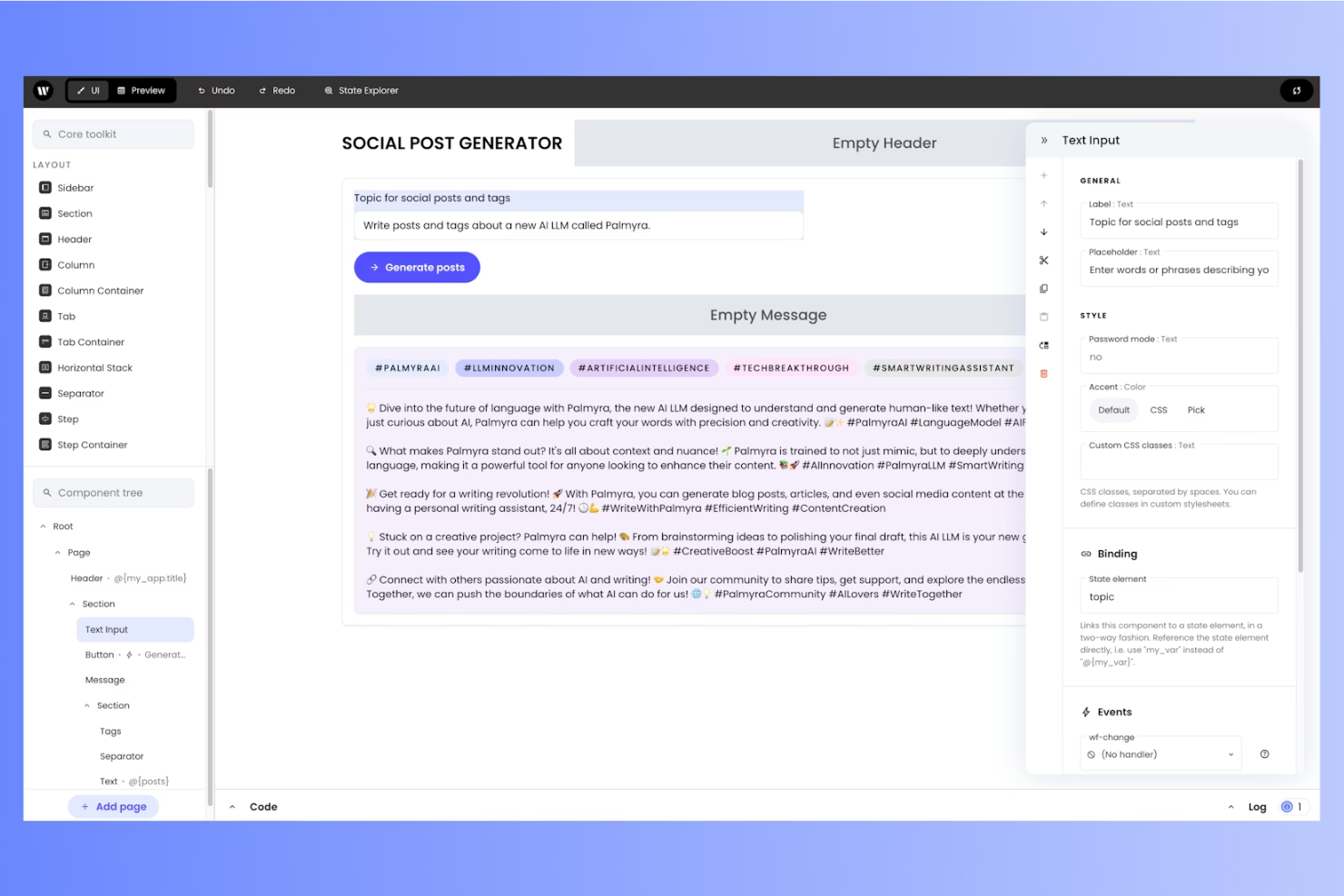Open the State Explorer
Viewport: 1344px width, 896px height.
361,90
